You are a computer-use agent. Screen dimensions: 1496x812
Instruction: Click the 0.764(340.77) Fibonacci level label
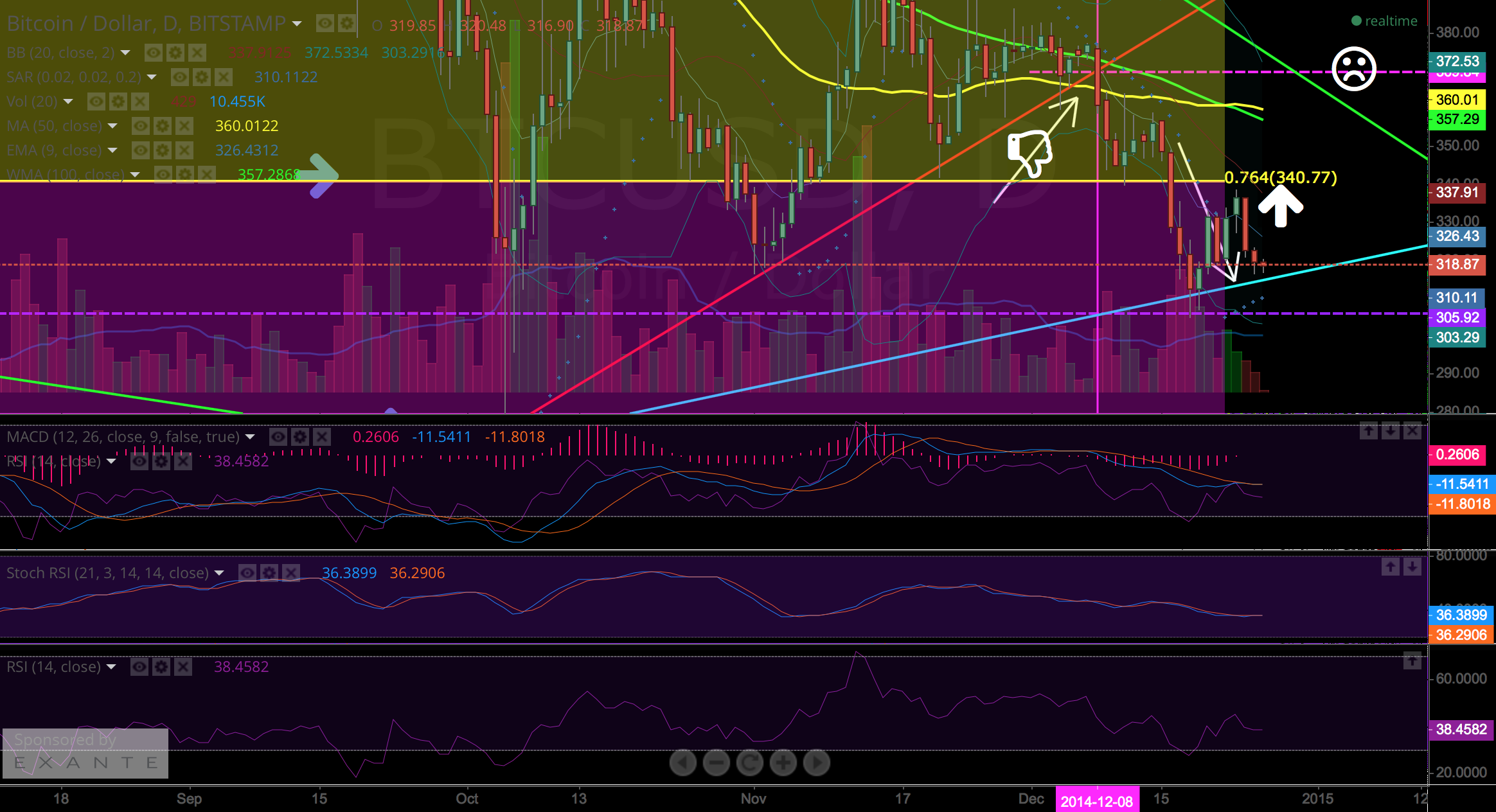1281,177
